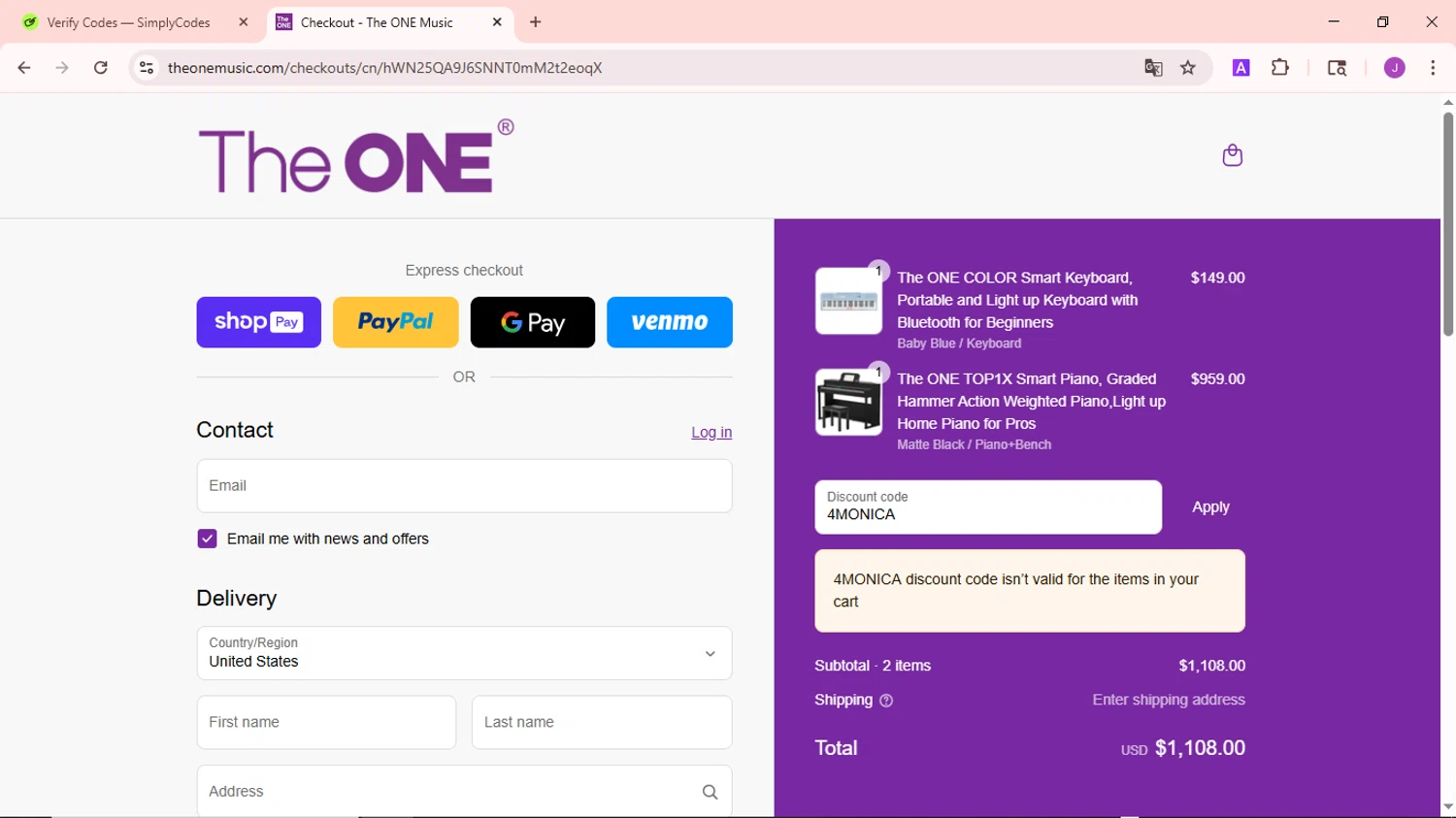Screen dimensions: 1456x818
Task: Focus the Email input field
Action: pos(464,486)
